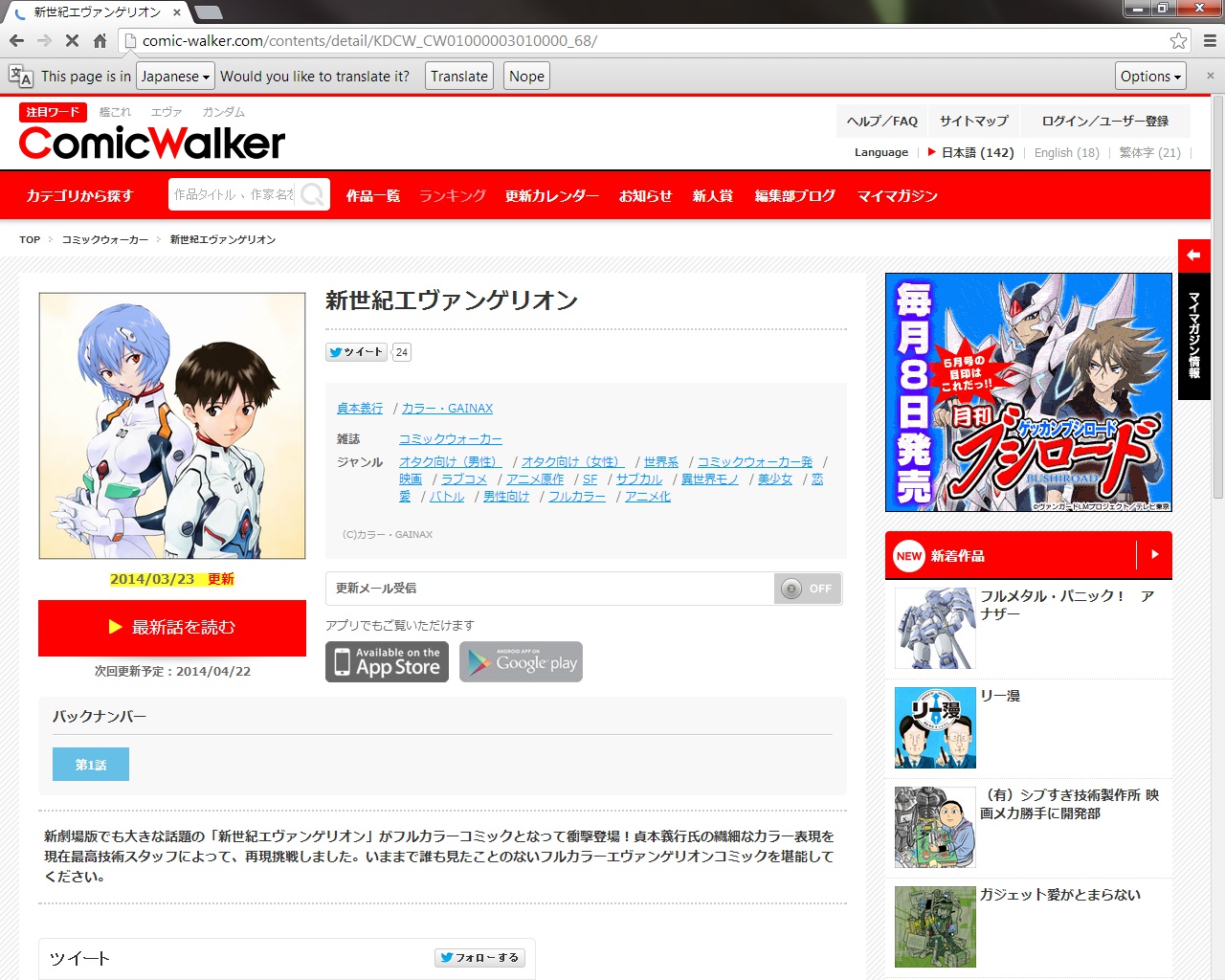Image resolution: width=1225 pixels, height=980 pixels.
Task: Open back number 第1話
Action: pyautogui.click(x=91, y=765)
